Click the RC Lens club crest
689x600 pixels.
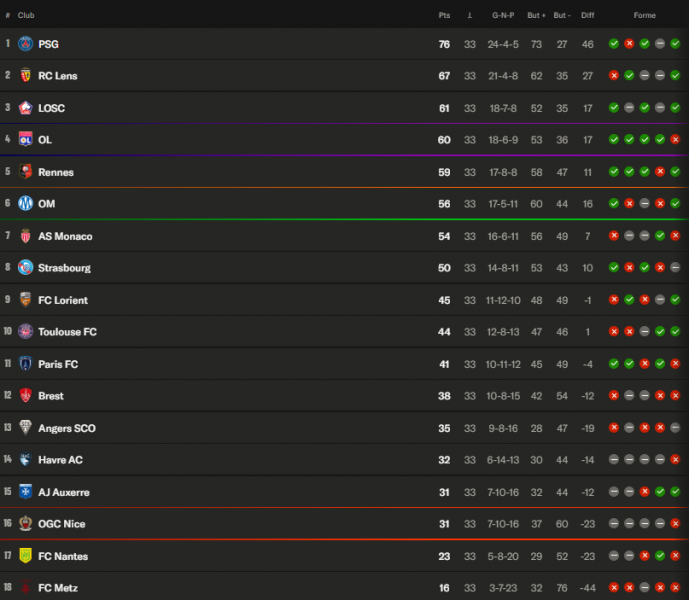(x=25, y=76)
